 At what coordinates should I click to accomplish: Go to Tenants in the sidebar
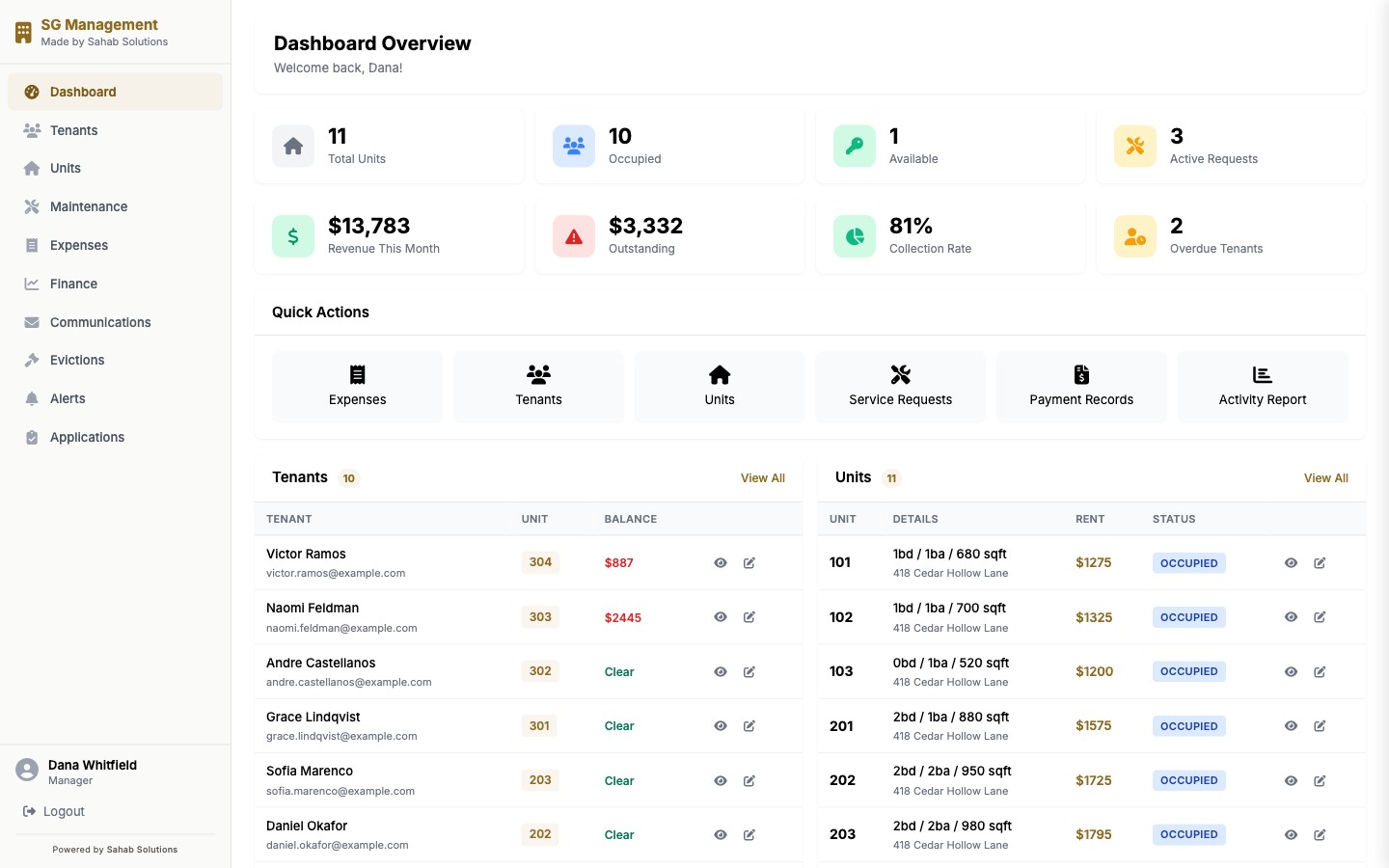pos(115,130)
